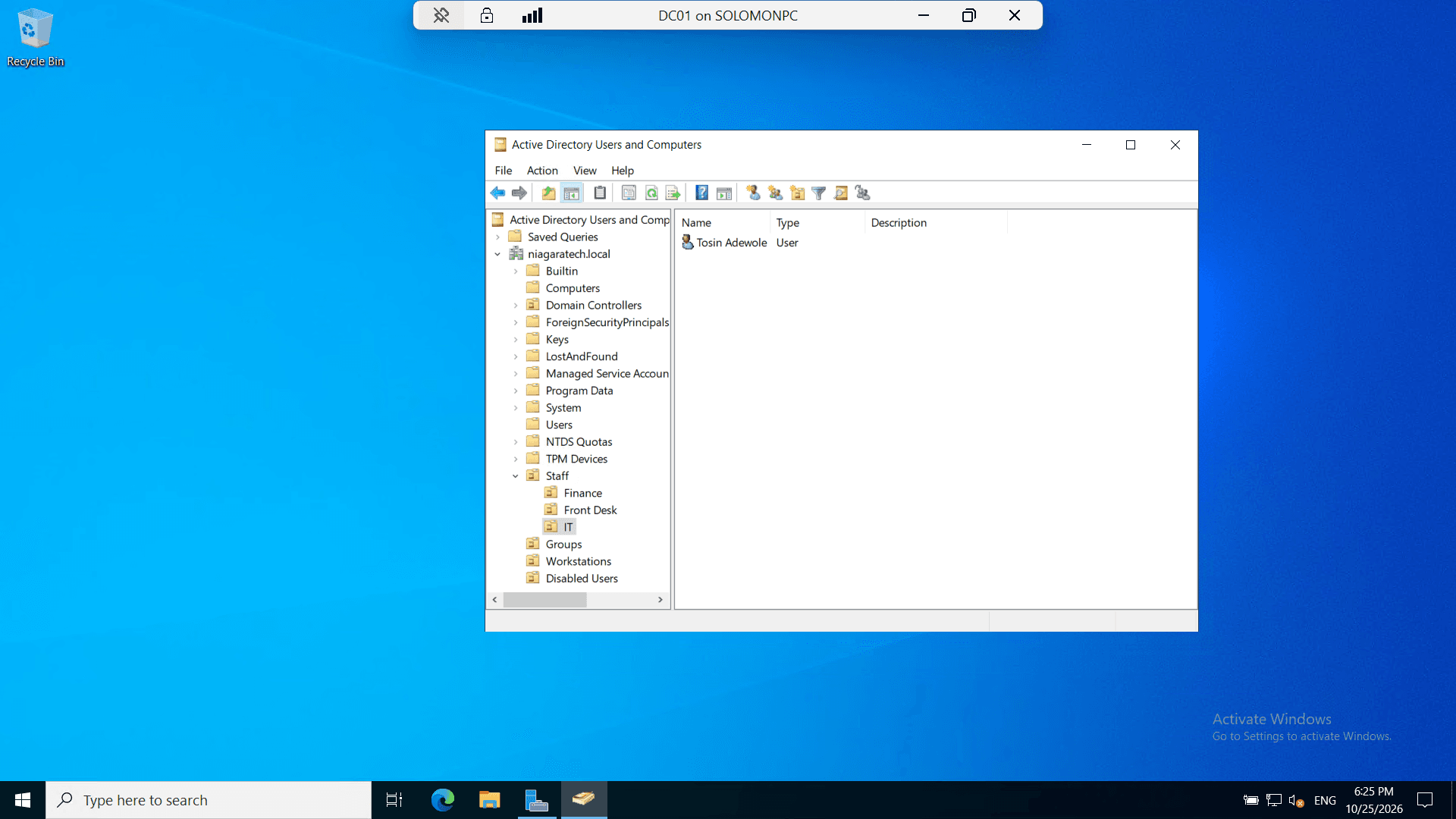Go up one level via folder arrow icon
This screenshot has height=819, width=1456.
tap(548, 193)
